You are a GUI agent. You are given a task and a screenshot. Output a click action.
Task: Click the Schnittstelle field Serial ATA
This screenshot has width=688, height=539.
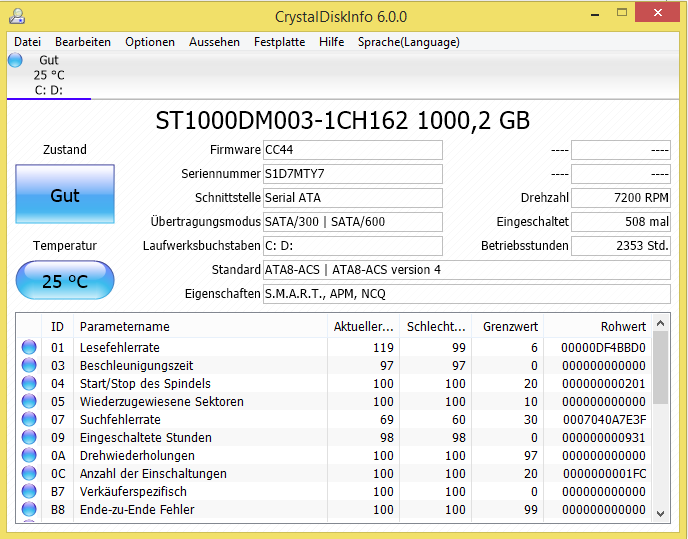pyautogui.click(x=353, y=198)
